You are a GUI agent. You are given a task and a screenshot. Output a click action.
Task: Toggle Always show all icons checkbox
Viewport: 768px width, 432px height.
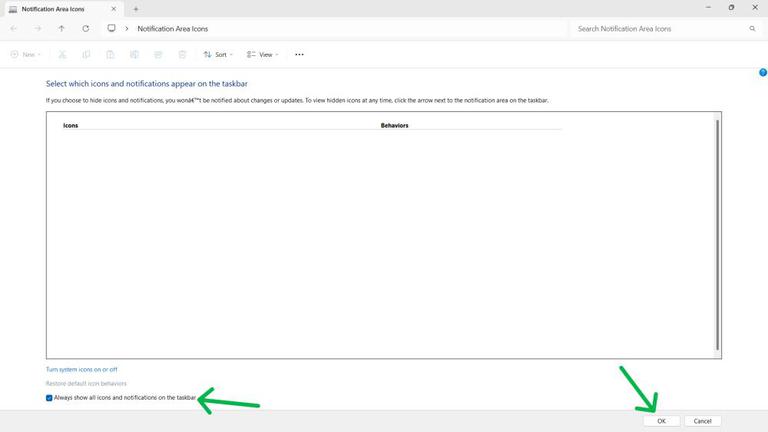coord(49,398)
